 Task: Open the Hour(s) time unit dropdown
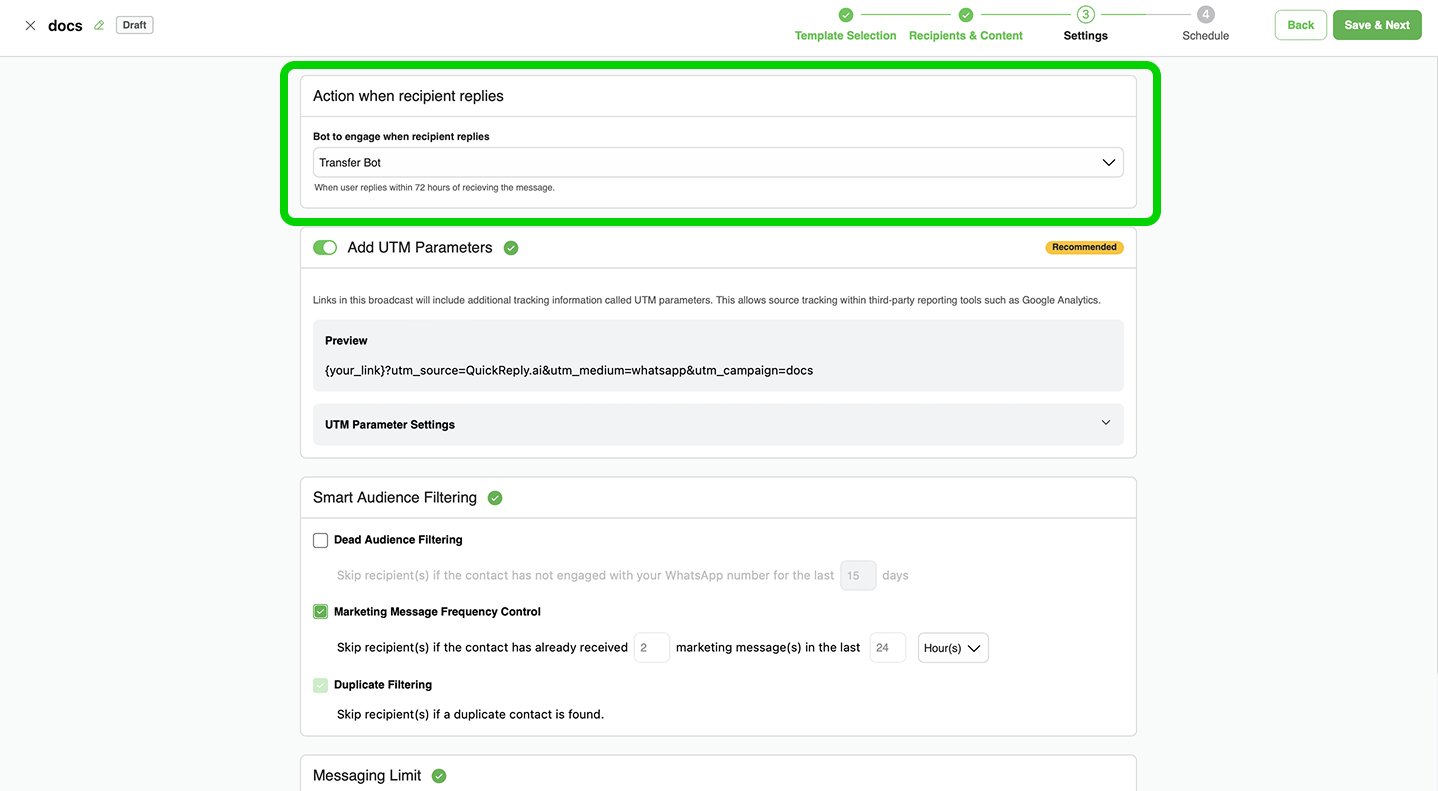952,648
